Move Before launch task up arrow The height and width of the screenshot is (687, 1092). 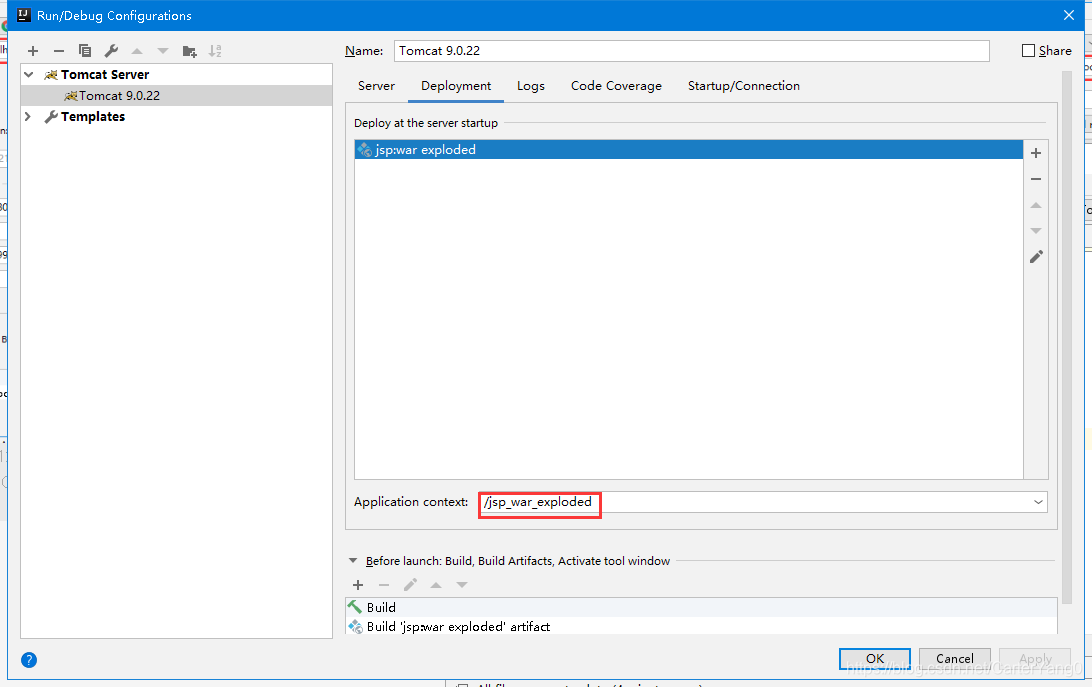click(x=436, y=585)
